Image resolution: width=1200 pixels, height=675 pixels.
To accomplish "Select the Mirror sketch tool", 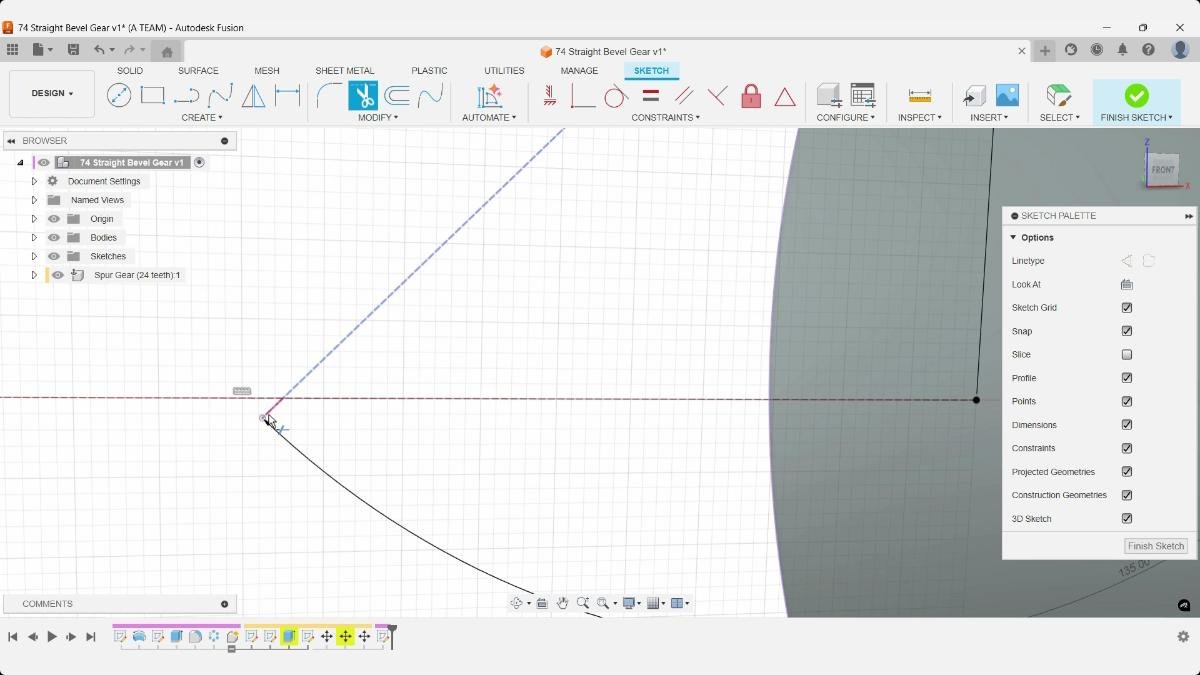I will [x=254, y=96].
